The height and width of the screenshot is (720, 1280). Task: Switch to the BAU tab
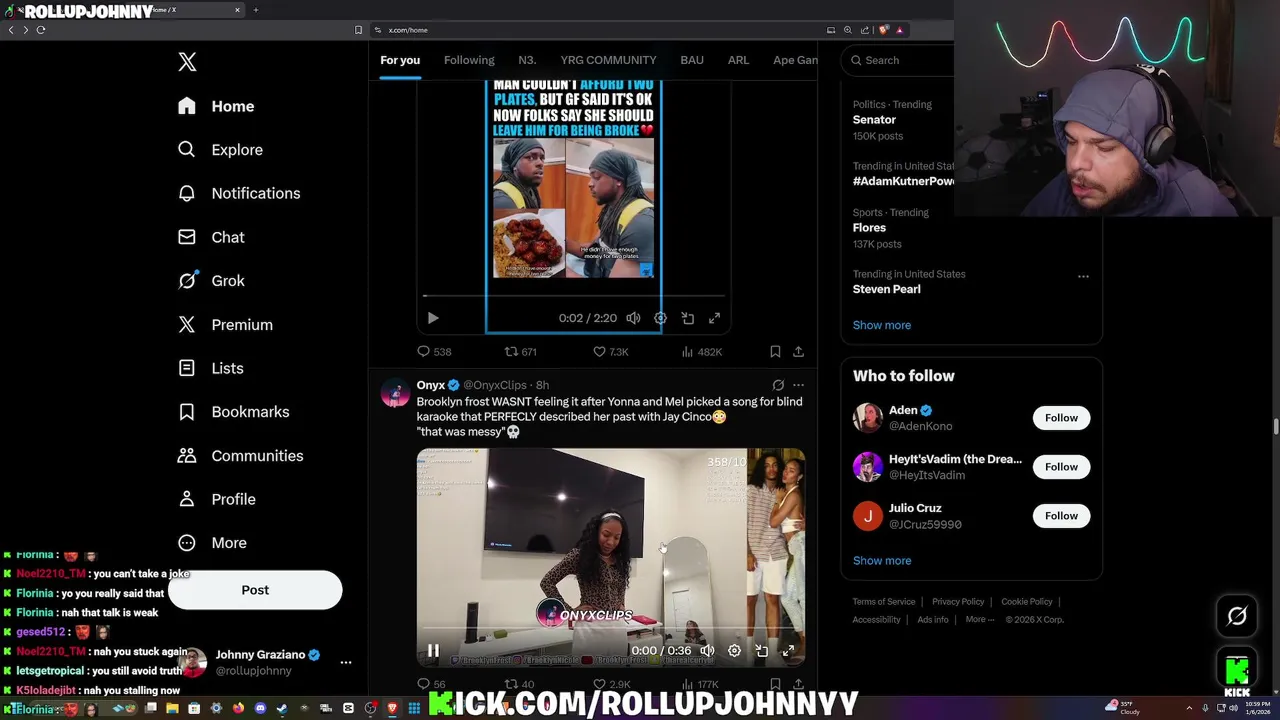tap(692, 60)
